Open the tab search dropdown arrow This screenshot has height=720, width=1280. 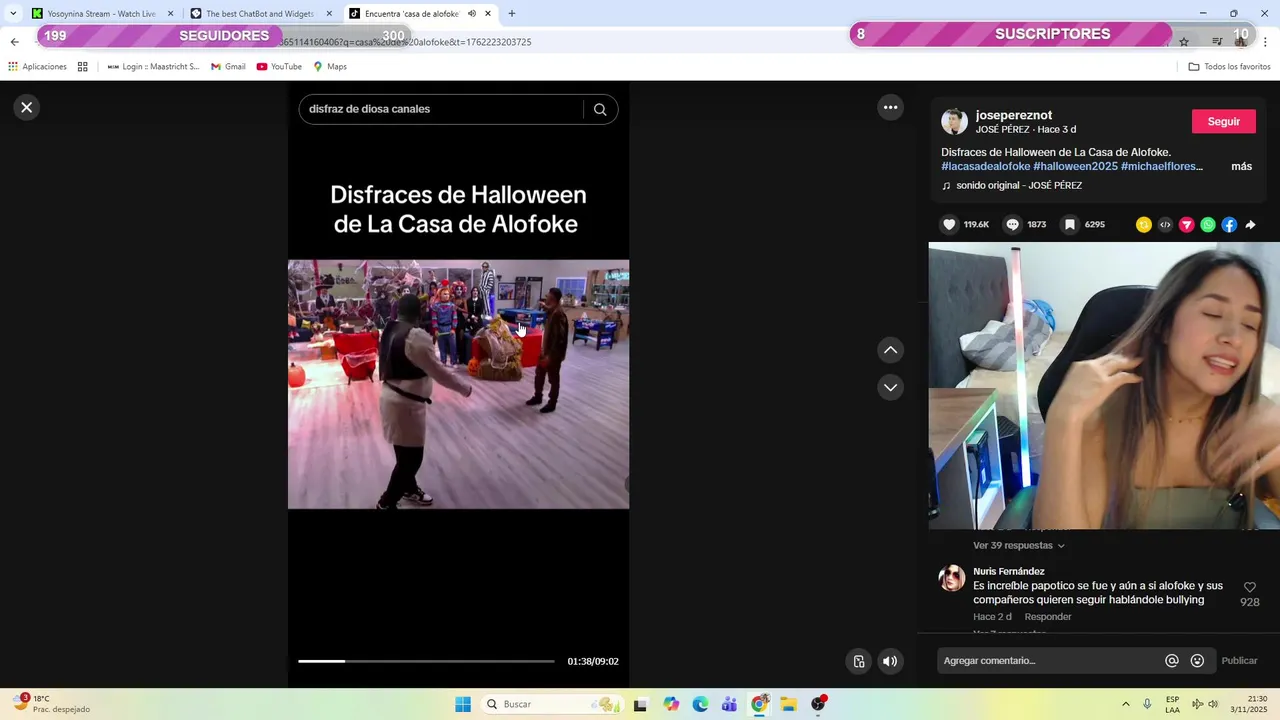click(x=13, y=14)
